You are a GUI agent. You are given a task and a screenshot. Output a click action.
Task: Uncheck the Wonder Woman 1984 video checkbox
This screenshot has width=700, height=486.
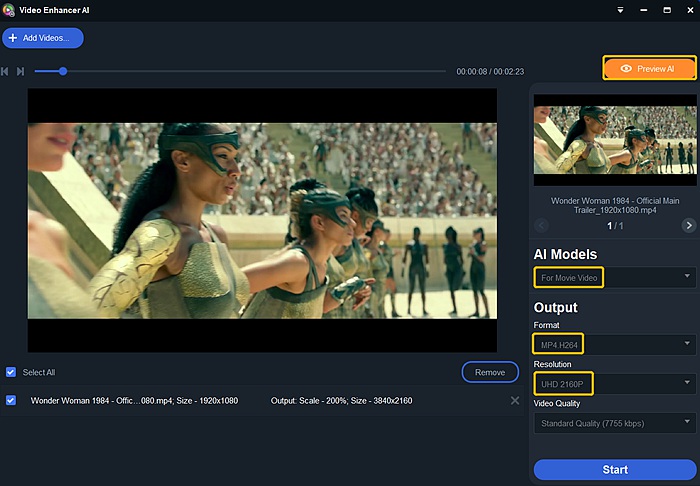[11, 400]
